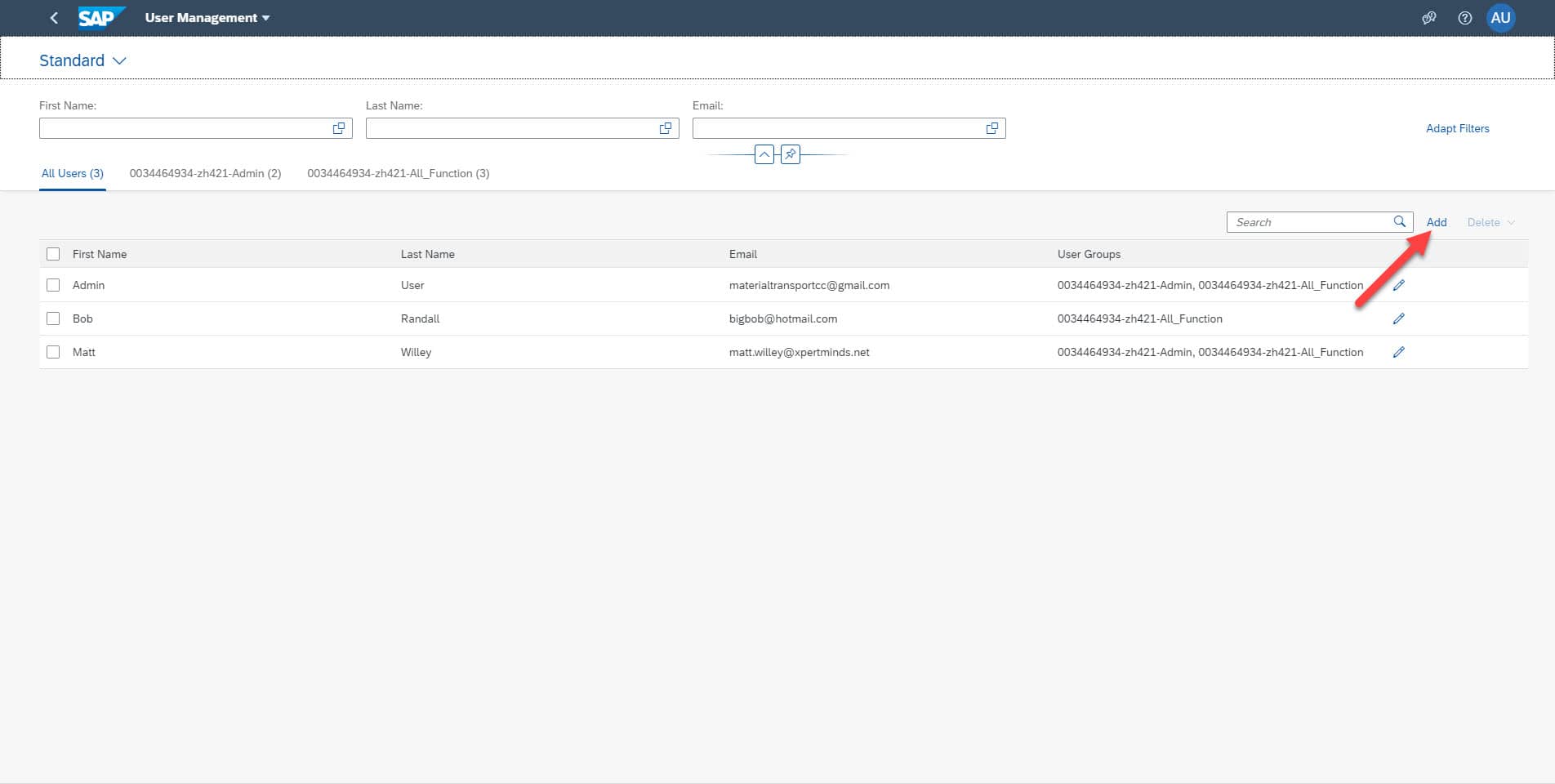1555x784 pixels.
Task: Switch to 0034464934-zh421-All_Function (3) tab
Action: pyautogui.click(x=399, y=173)
